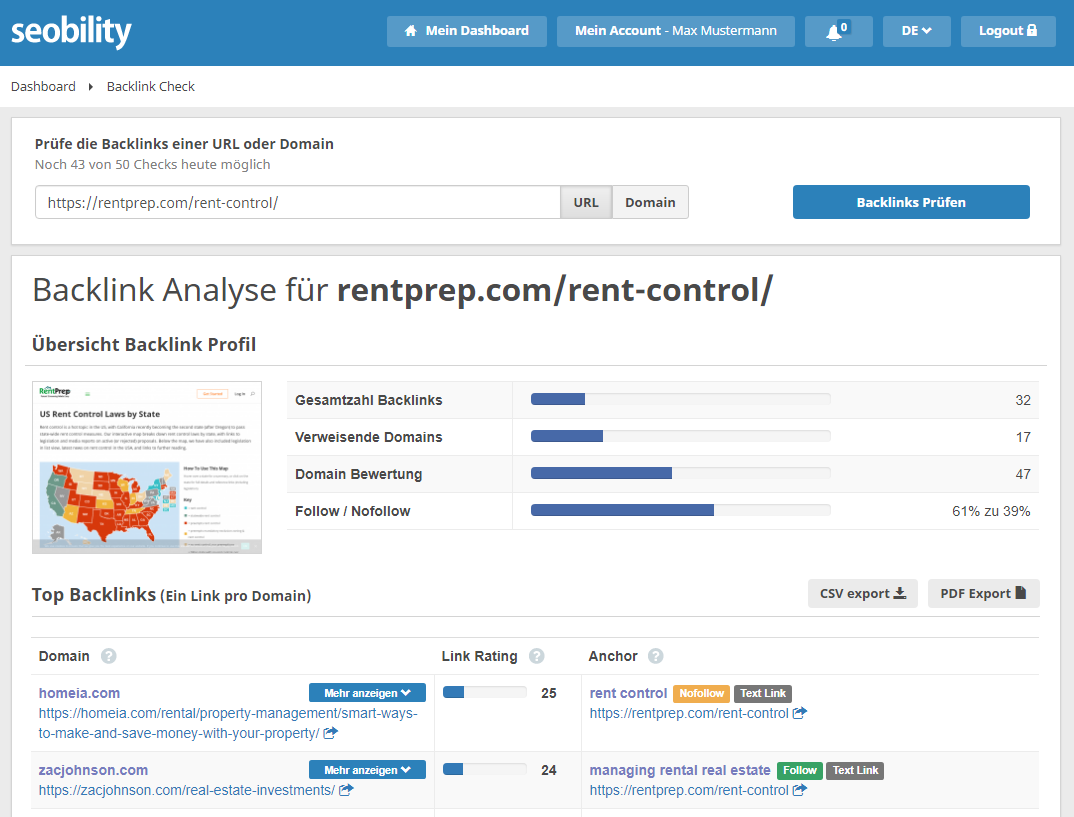Click the Domain Bewertung progress bar
The width and height of the screenshot is (1074, 817).
pos(680,473)
